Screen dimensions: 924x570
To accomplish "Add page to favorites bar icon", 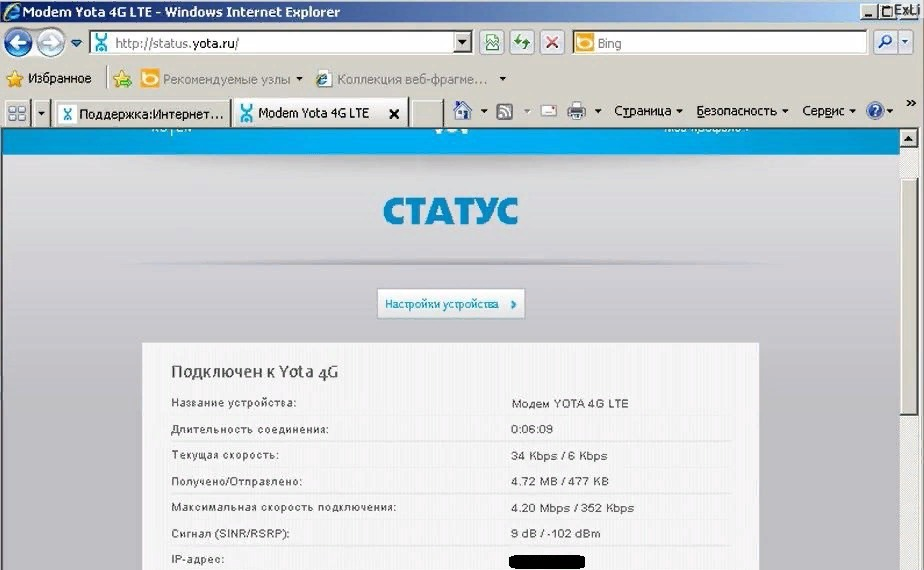I will coord(123,78).
